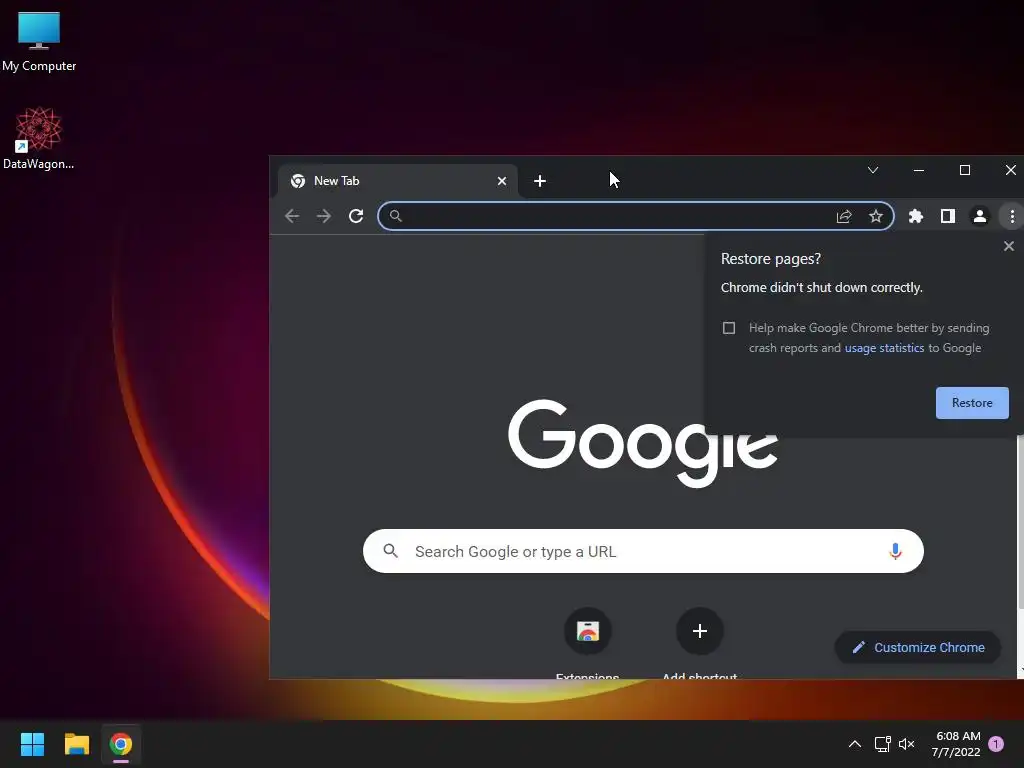Open a new tab with the plus button
This screenshot has height=768, width=1024.
click(539, 181)
